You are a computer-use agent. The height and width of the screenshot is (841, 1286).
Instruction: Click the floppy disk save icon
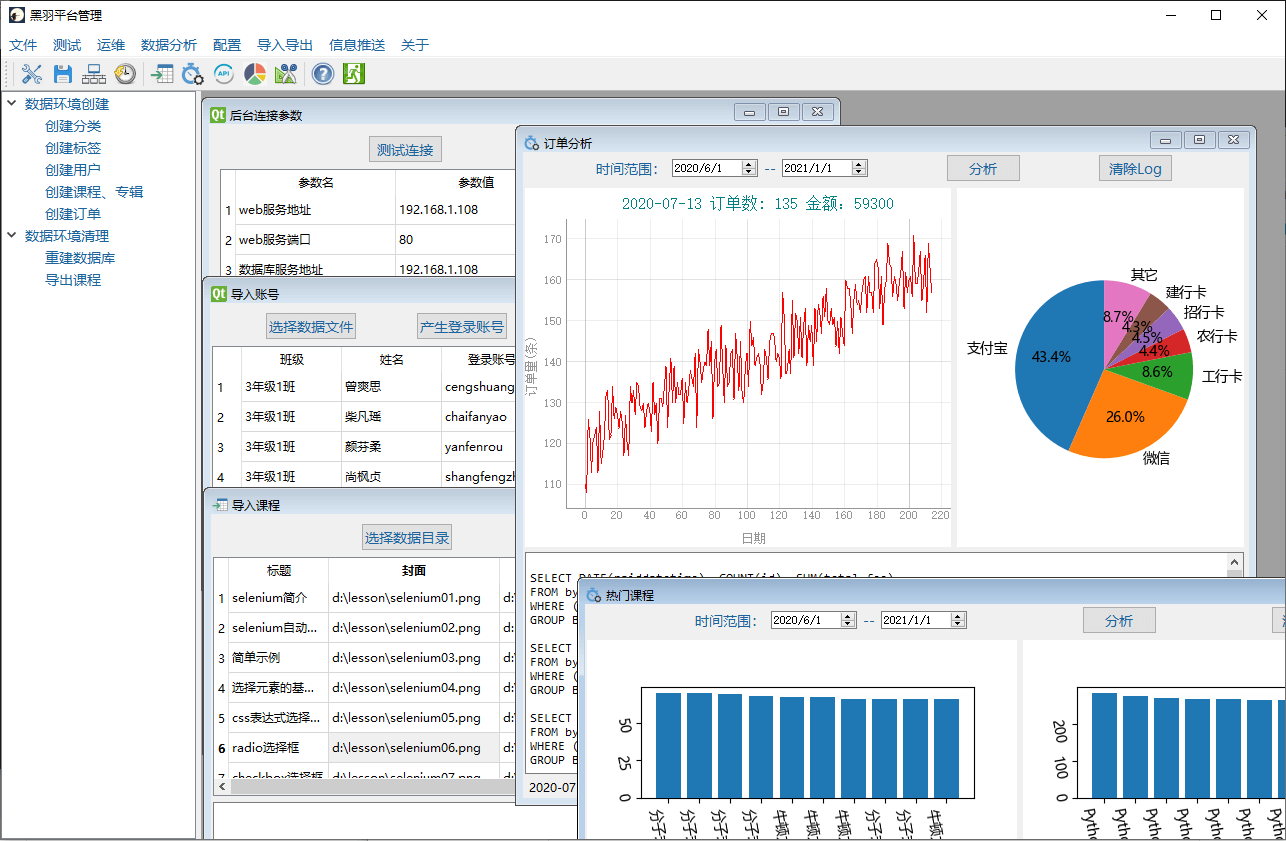pos(63,73)
